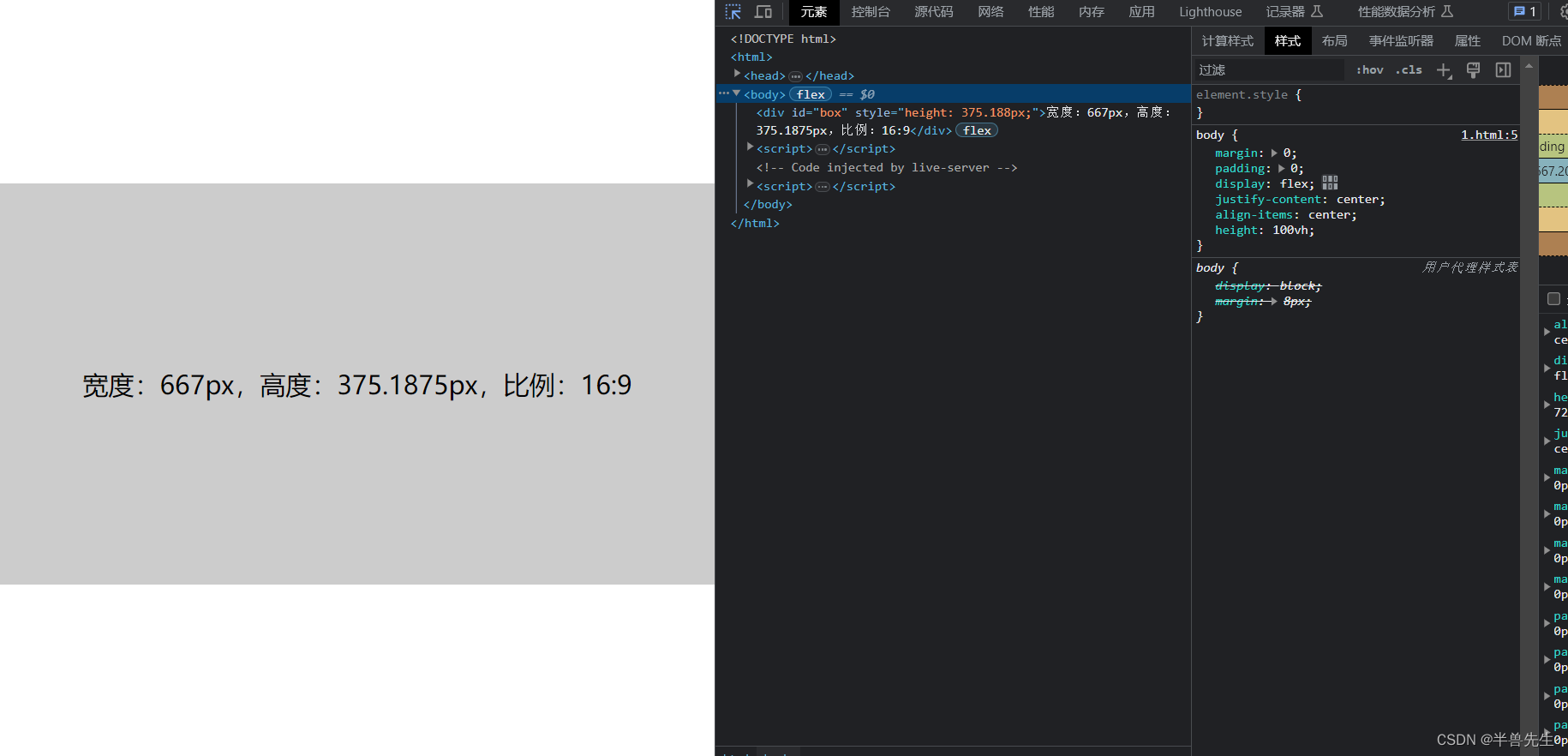Click the display: flex value in body rule
This screenshot has height=756, width=1568.
click(1296, 184)
